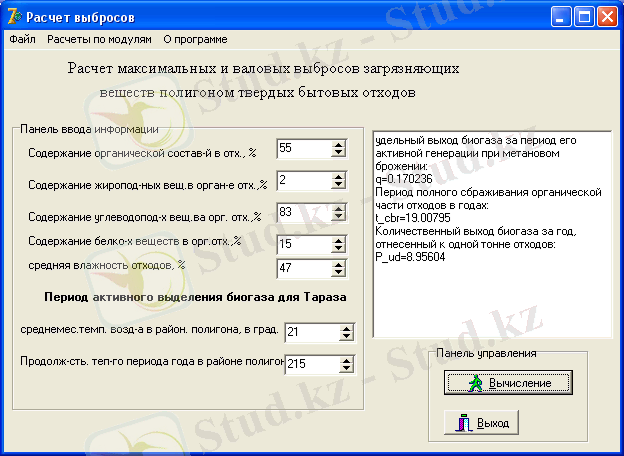Decrease average humidity value 47
Image resolution: width=624 pixels, height=456 pixels.
[339, 272]
